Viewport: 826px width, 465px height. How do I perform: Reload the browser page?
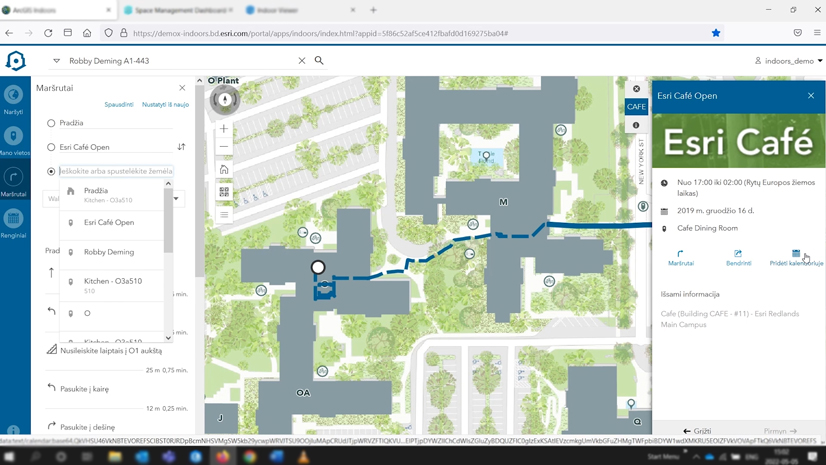pos(48,33)
